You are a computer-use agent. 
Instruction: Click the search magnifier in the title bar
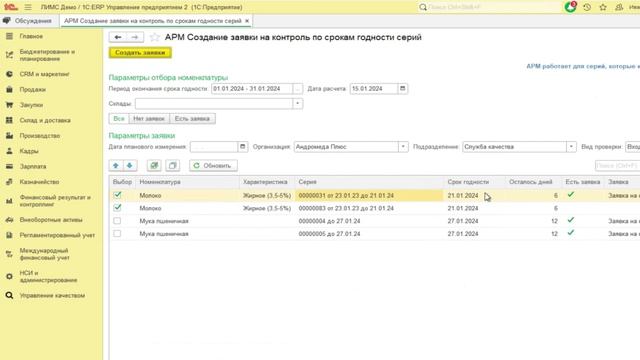pos(423,7)
